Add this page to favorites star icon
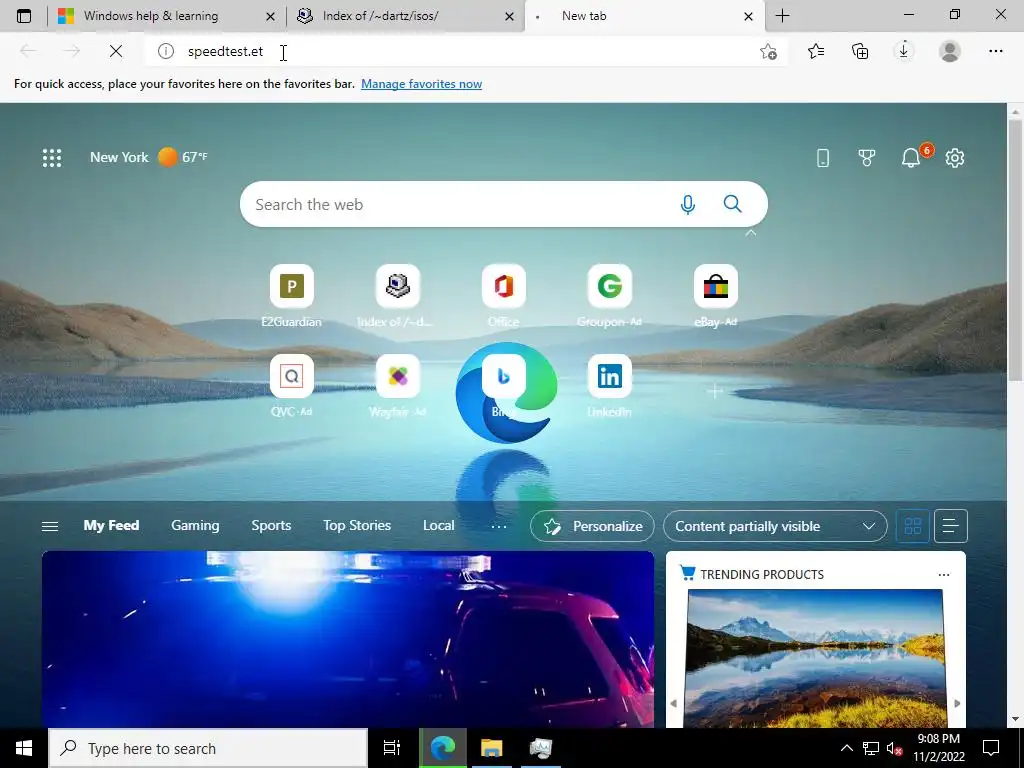Screen dimensions: 1024x768 [769, 51]
